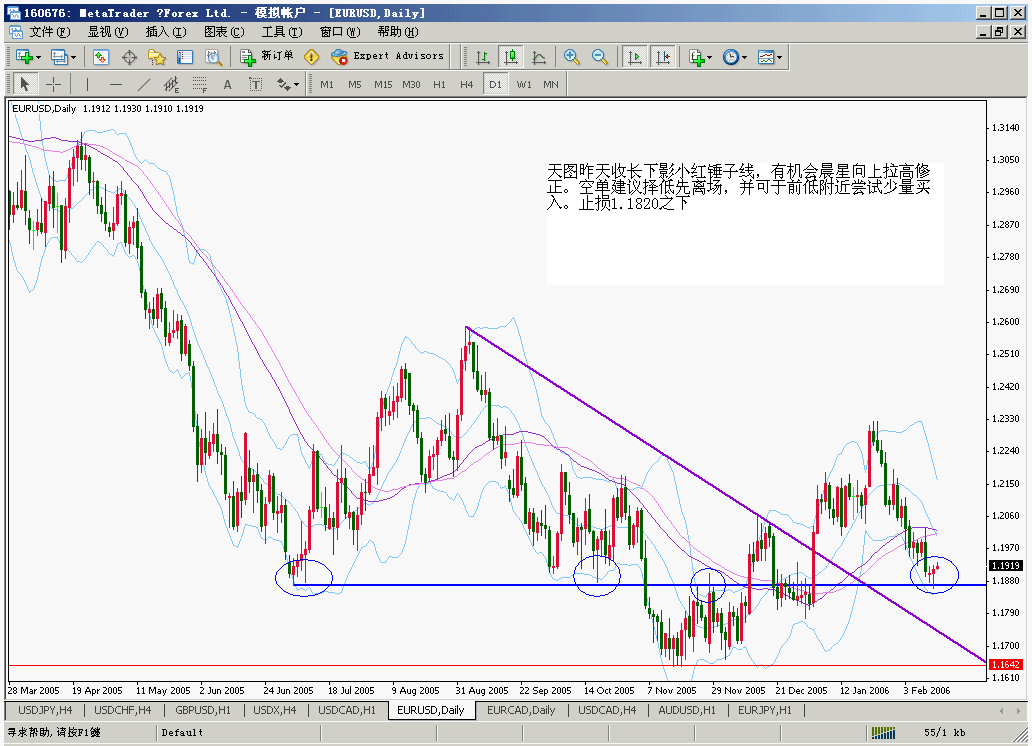Select the equidistant channel tool
This screenshot has width=1032, height=746.
[171, 84]
